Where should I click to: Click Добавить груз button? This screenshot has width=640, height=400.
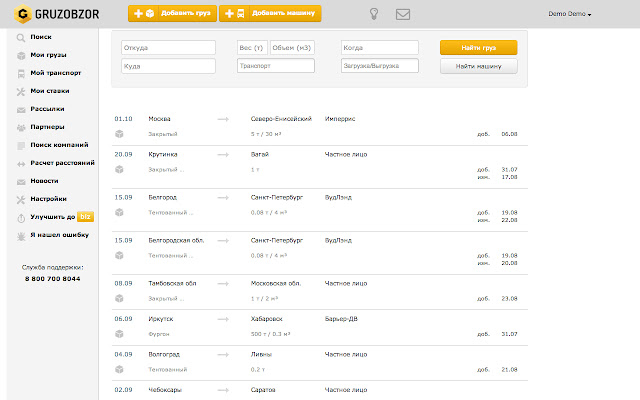point(172,13)
